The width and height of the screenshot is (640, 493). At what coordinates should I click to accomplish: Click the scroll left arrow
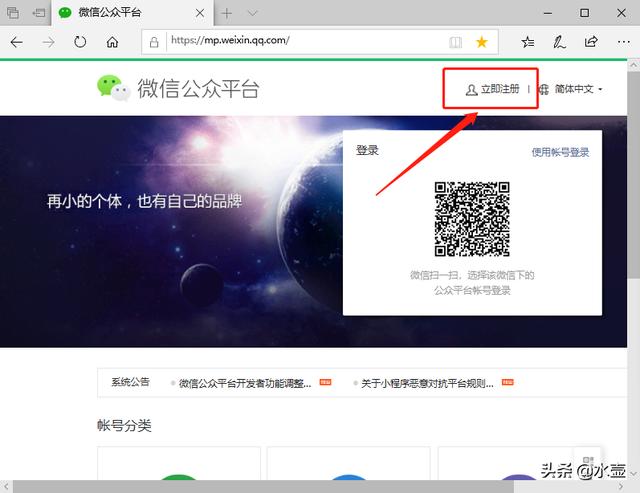pyautogui.click(x=6, y=486)
